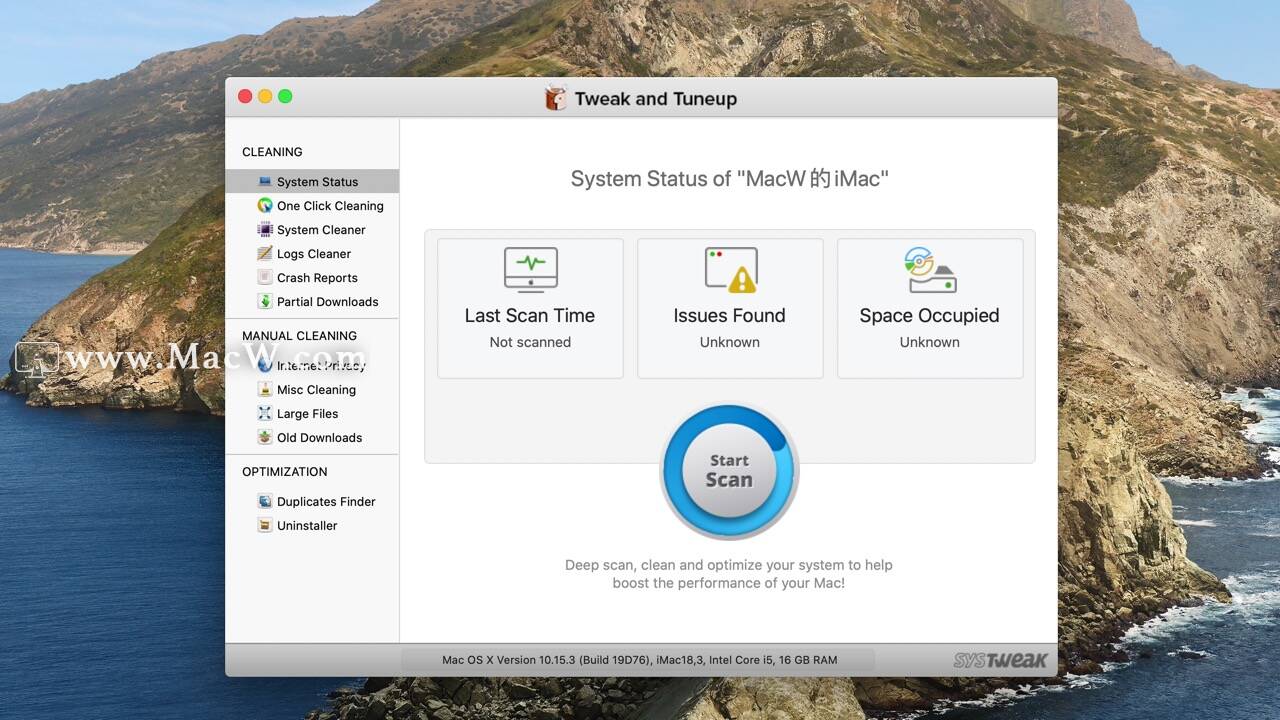Start the system scan
The height and width of the screenshot is (720, 1280).
click(x=729, y=471)
